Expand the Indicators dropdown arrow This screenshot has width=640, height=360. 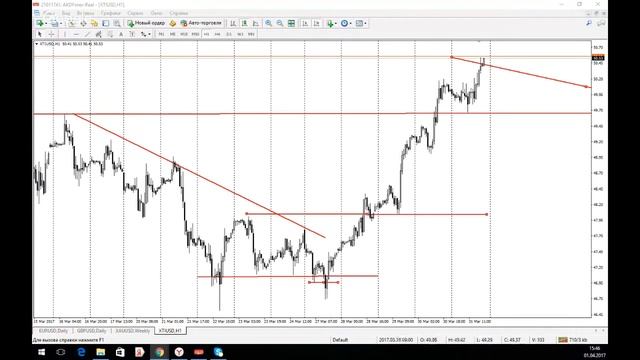click(x=336, y=23)
